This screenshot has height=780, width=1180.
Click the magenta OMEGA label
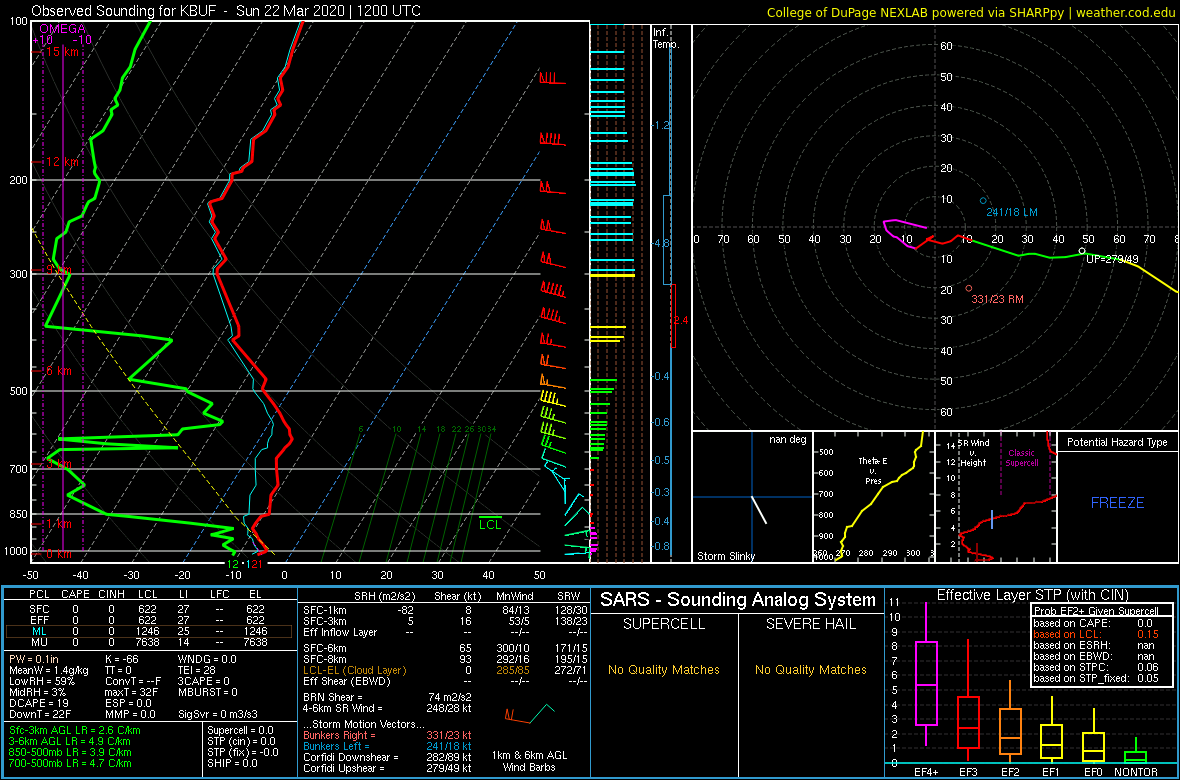point(62,29)
